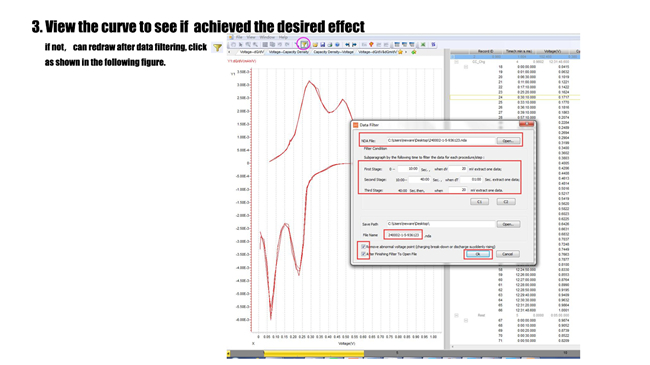This screenshot has width=650, height=365.
Task: Click Open next to the Save Path field
Action: click(508, 224)
